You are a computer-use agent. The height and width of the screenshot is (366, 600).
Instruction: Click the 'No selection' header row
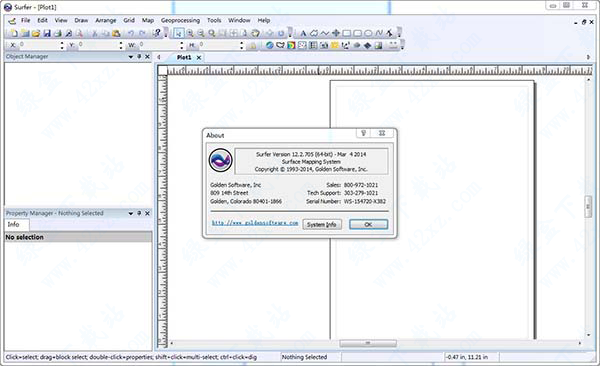78,237
